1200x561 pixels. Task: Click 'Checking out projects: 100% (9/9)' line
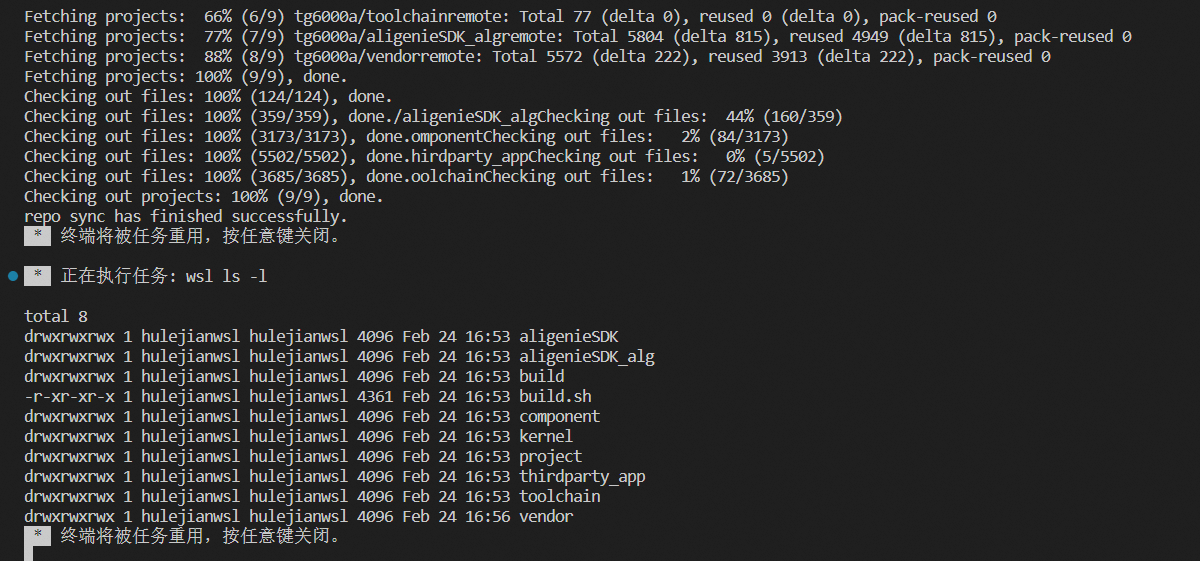pos(204,196)
